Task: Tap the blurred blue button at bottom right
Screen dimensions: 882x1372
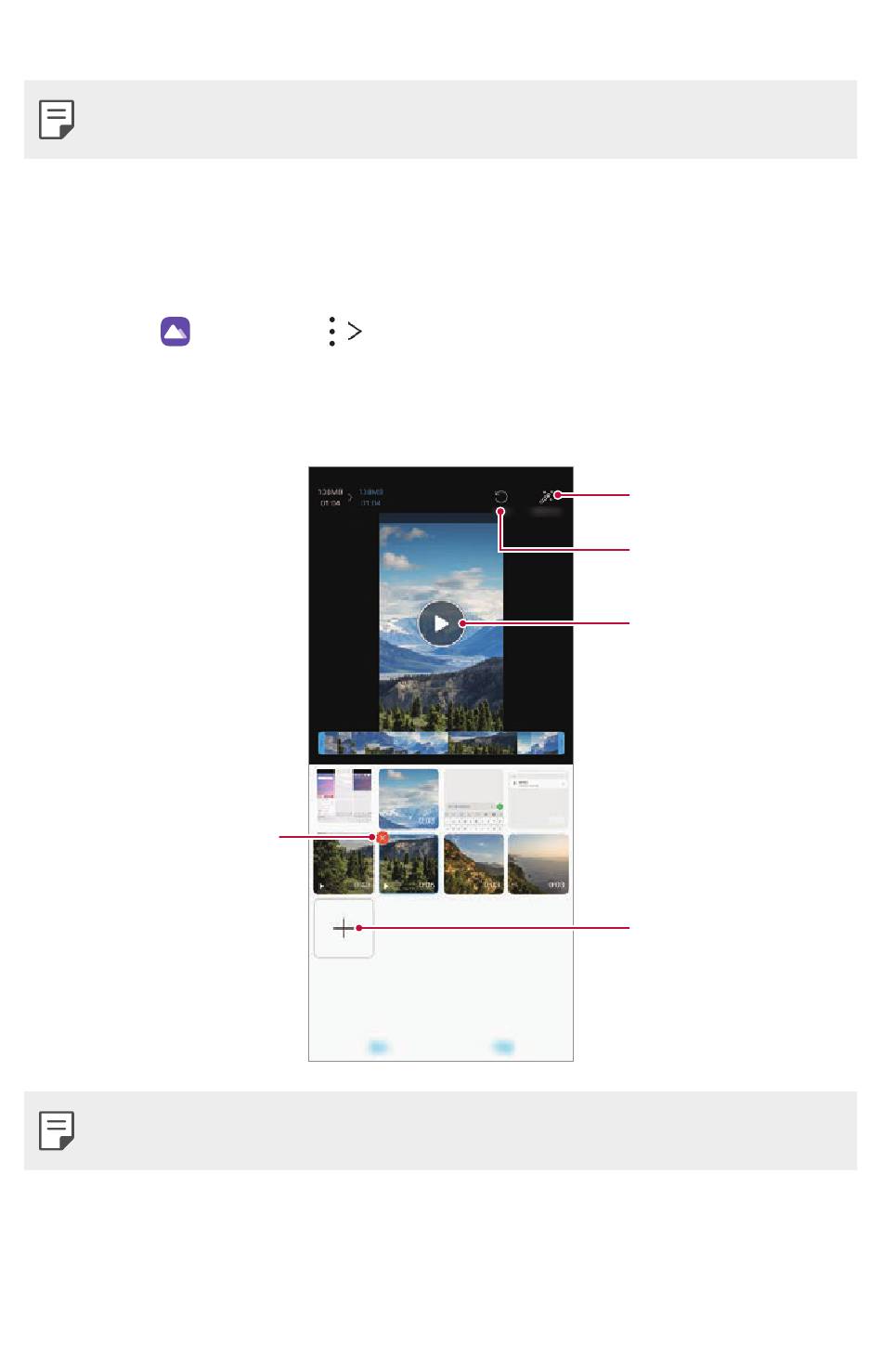Action: (x=503, y=1047)
